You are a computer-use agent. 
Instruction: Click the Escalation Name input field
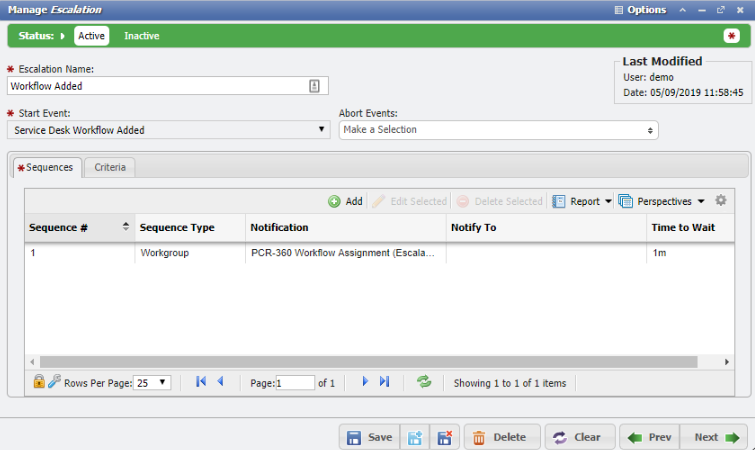pos(160,86)
